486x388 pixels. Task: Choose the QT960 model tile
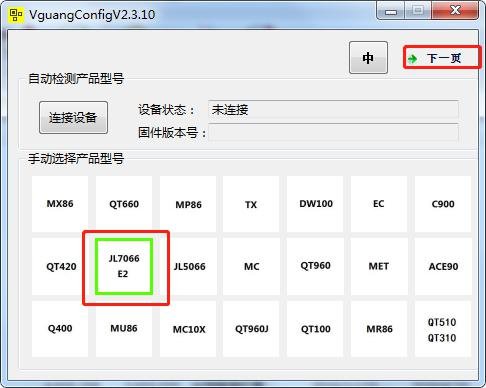315,266
